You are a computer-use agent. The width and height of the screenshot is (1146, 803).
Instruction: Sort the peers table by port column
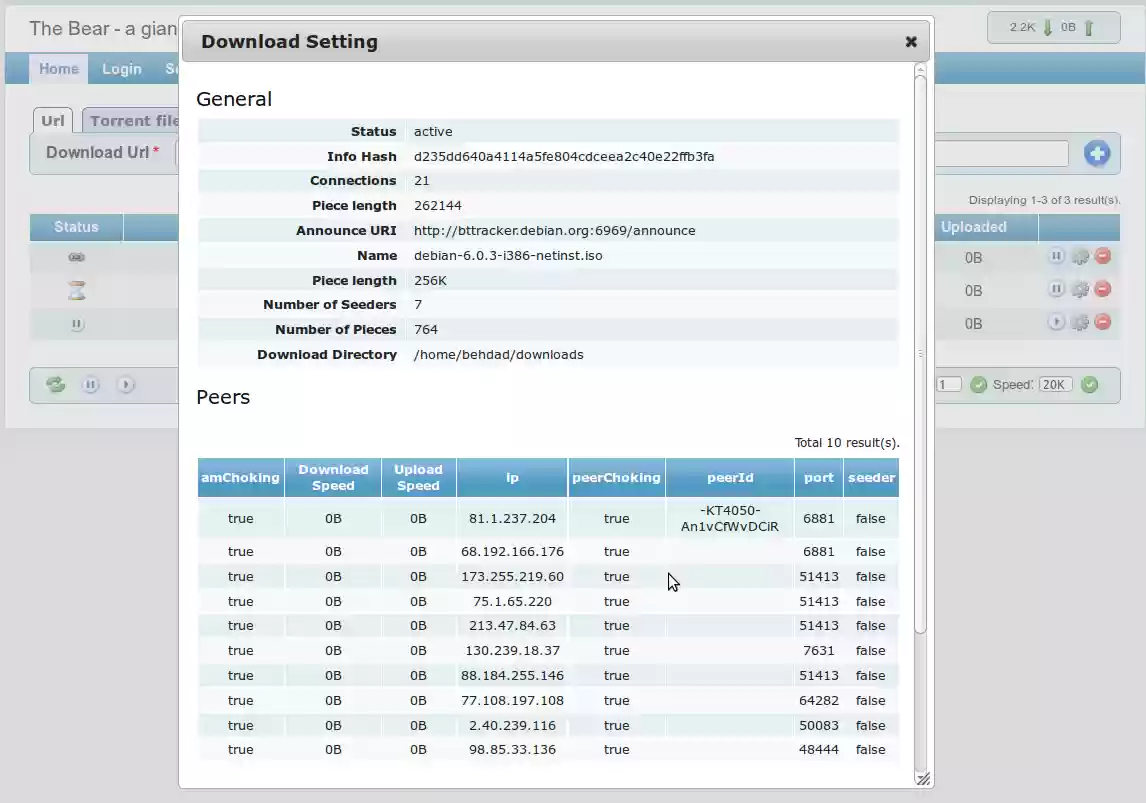pyautogui.click(x=818, y=477)
